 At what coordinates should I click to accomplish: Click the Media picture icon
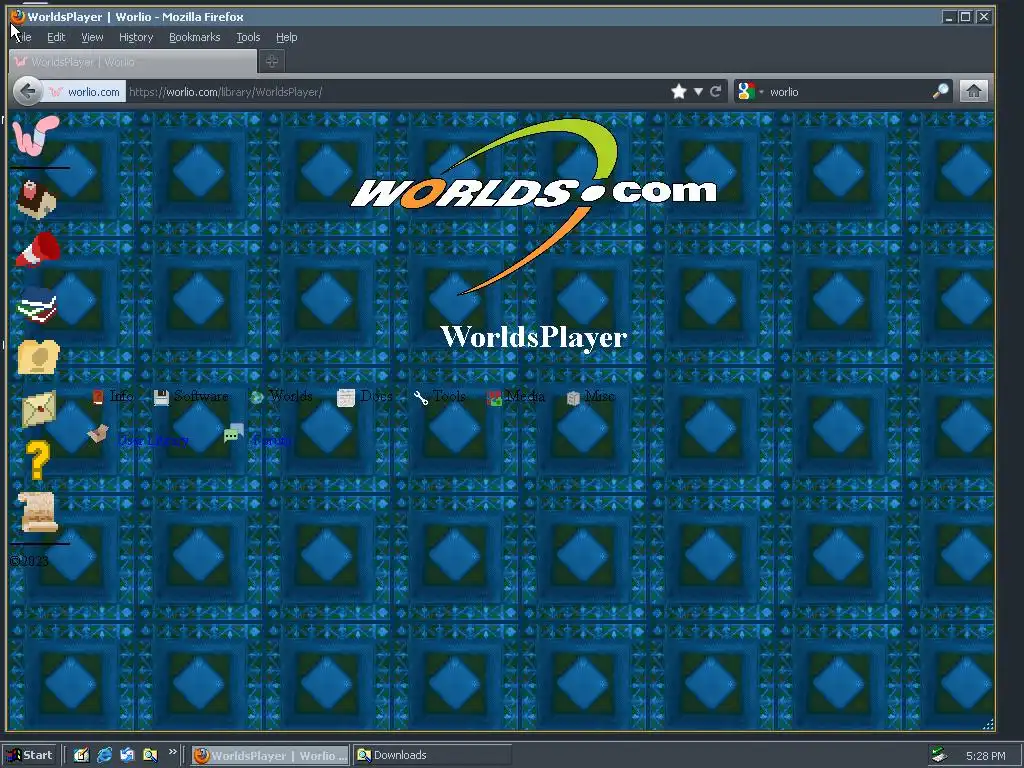pos(494,398)
